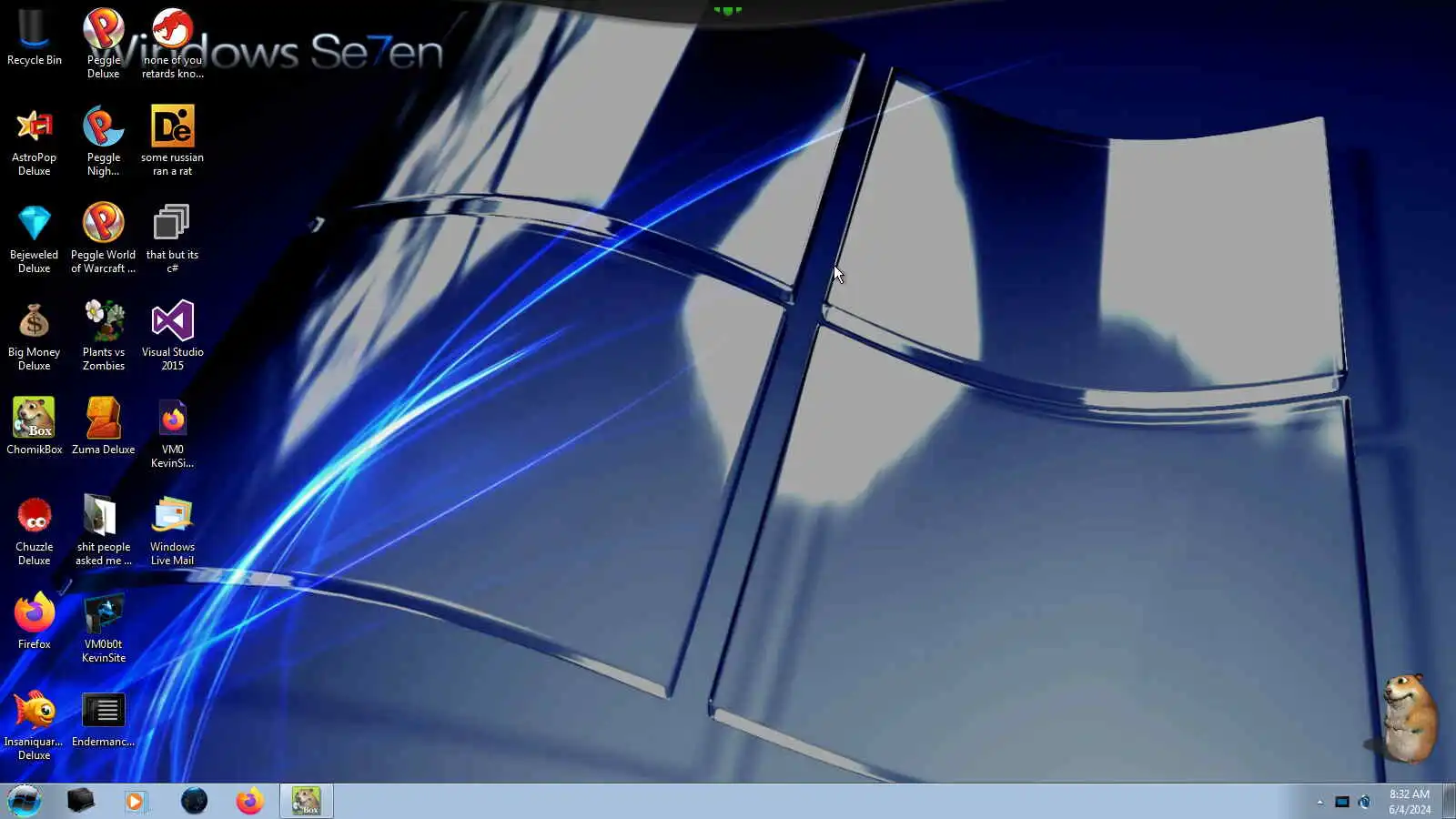Select the AstroPop Deluxe desktop icon
Screen dimensions: 1456x819
[34, 141]
